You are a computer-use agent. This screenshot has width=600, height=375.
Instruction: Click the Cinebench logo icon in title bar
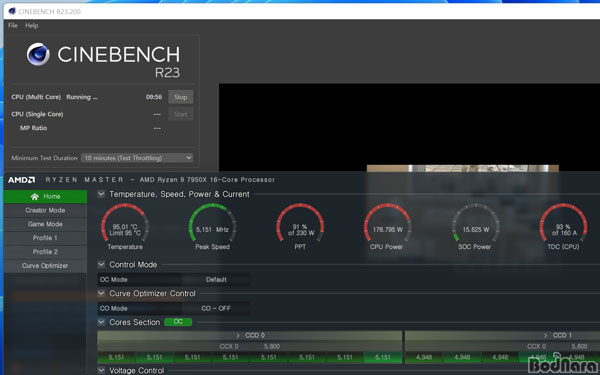(x=12, y=11)
